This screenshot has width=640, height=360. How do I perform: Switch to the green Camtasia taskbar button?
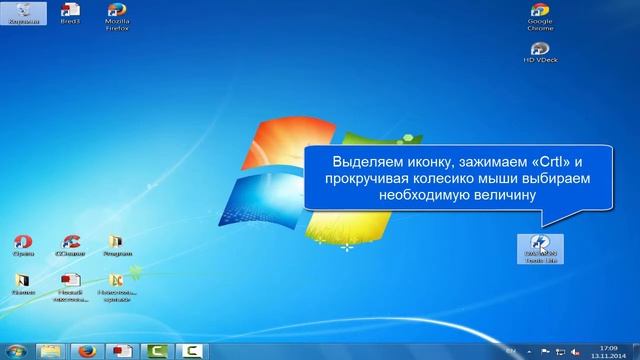(x=157, y=351)
